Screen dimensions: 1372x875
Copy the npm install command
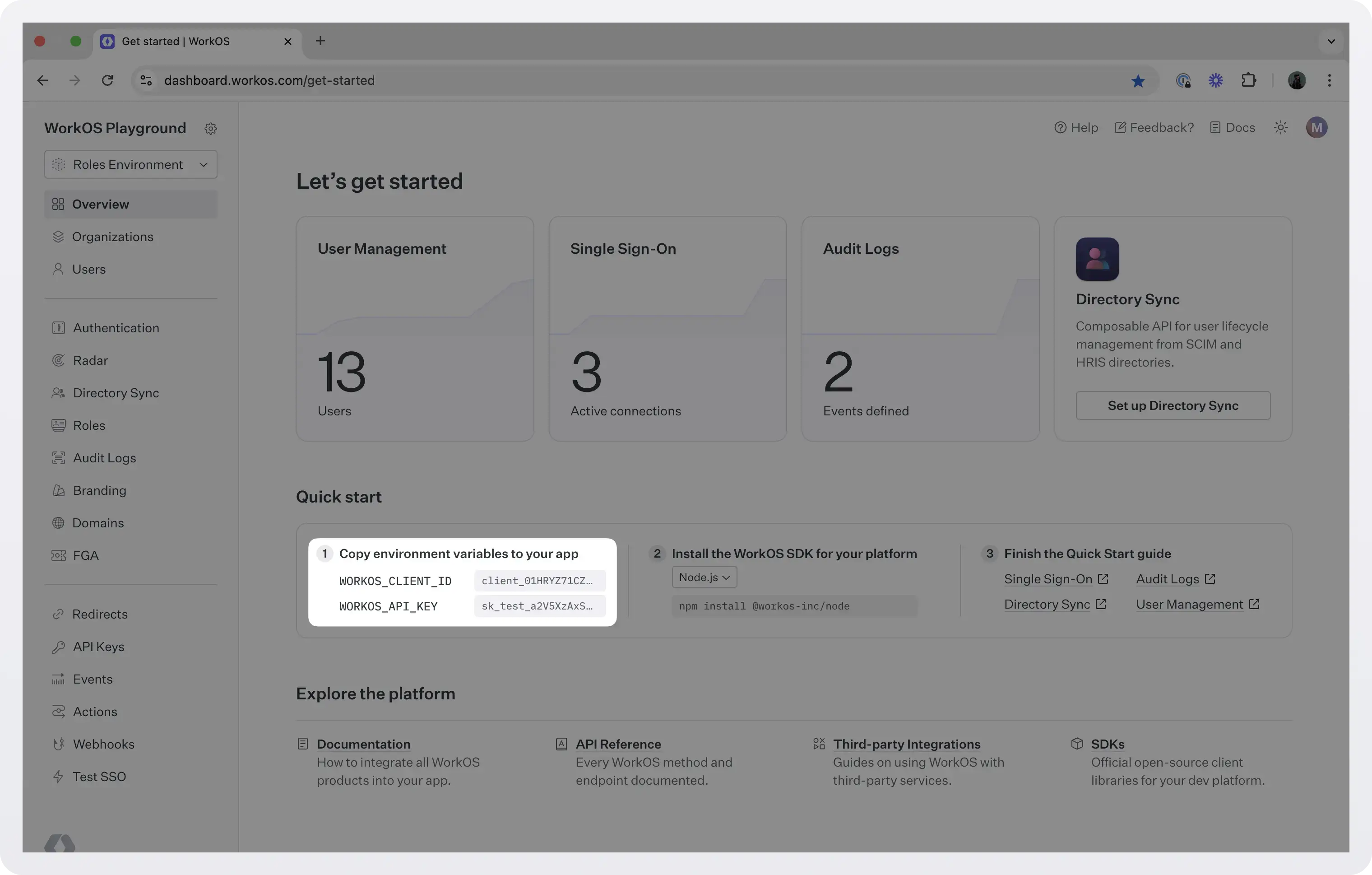[794, 606]
